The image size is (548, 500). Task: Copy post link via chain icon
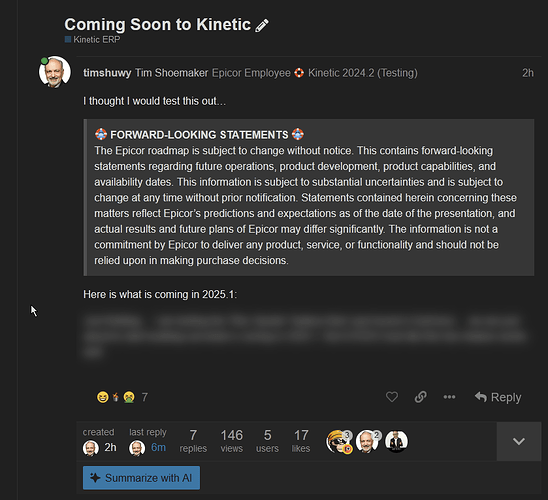pyautogui.click(x=420, y=397)
